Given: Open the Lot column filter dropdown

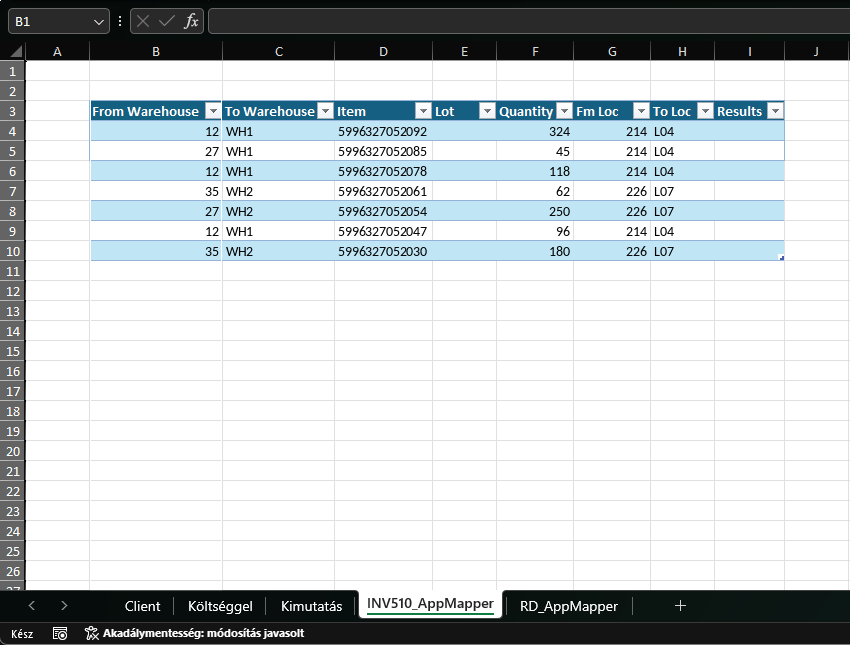Looking at the screenshot, I should (x=487, y=111).
